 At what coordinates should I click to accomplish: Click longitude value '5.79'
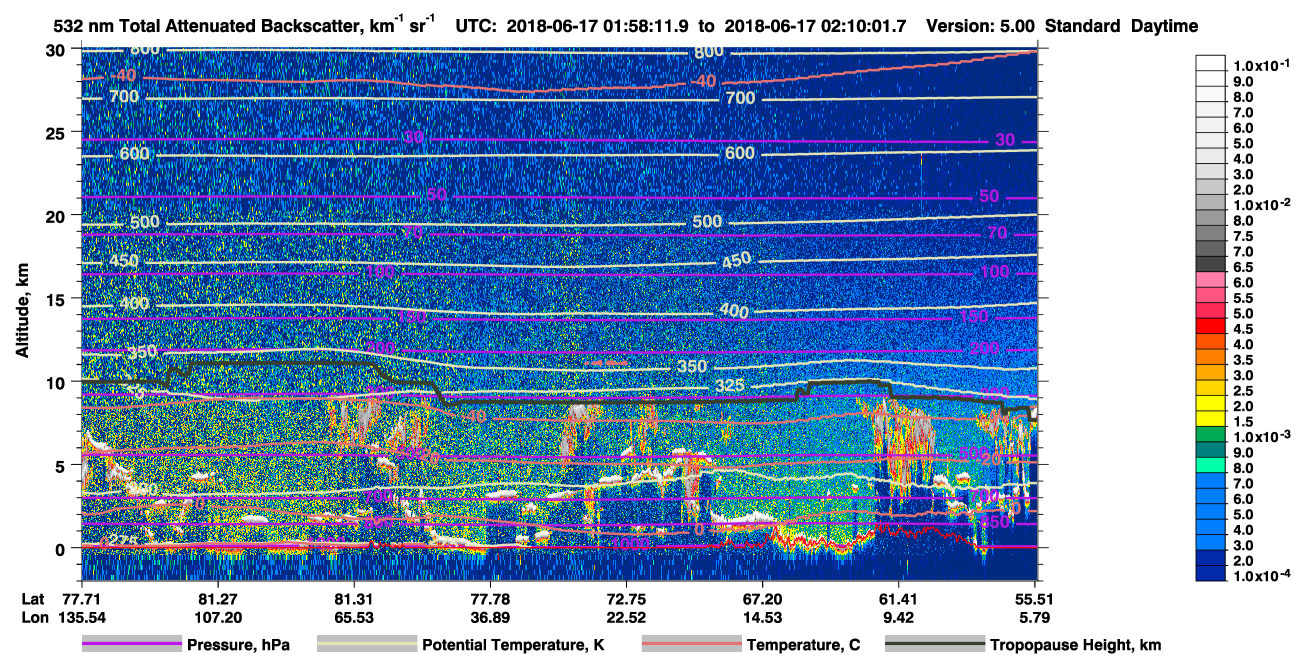[1036, 617]
